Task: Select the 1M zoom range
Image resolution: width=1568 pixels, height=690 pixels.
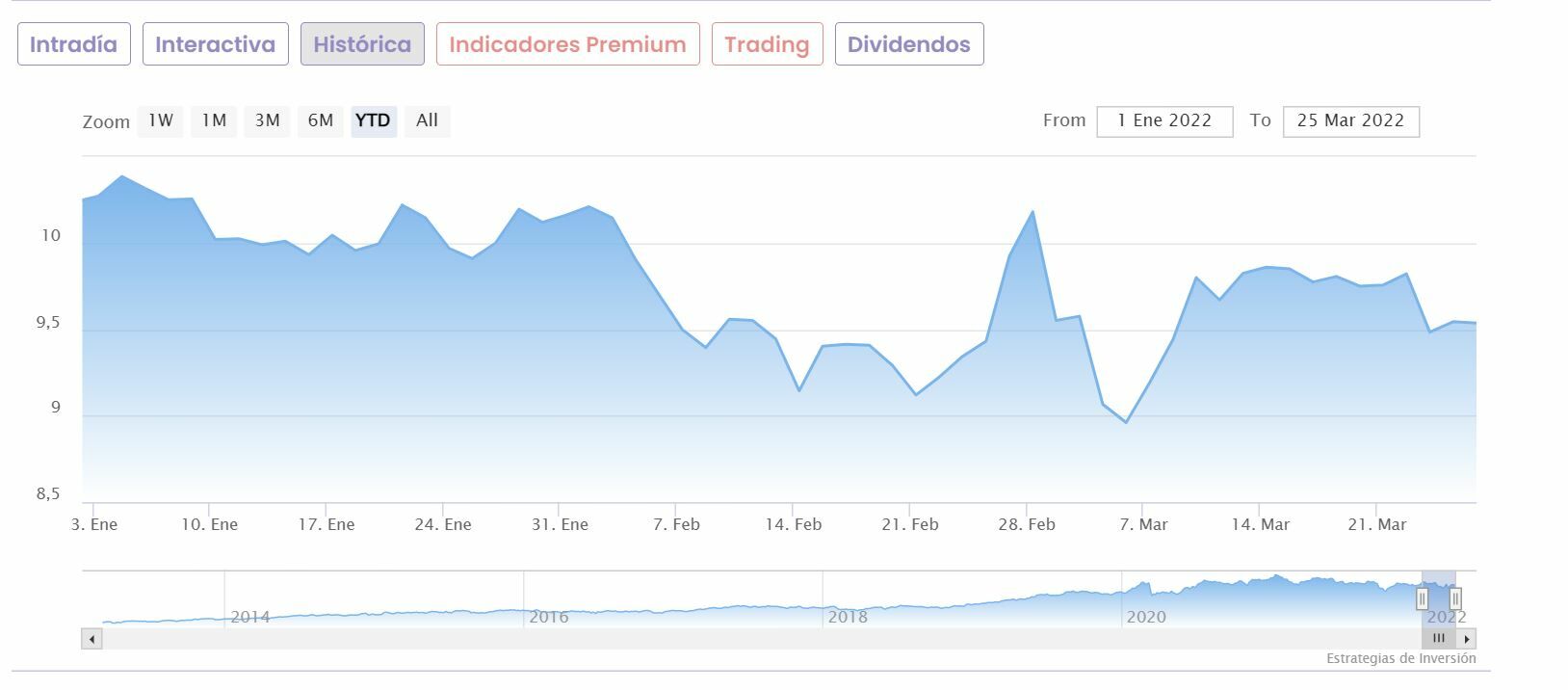Action: click(x=214, y=120)
